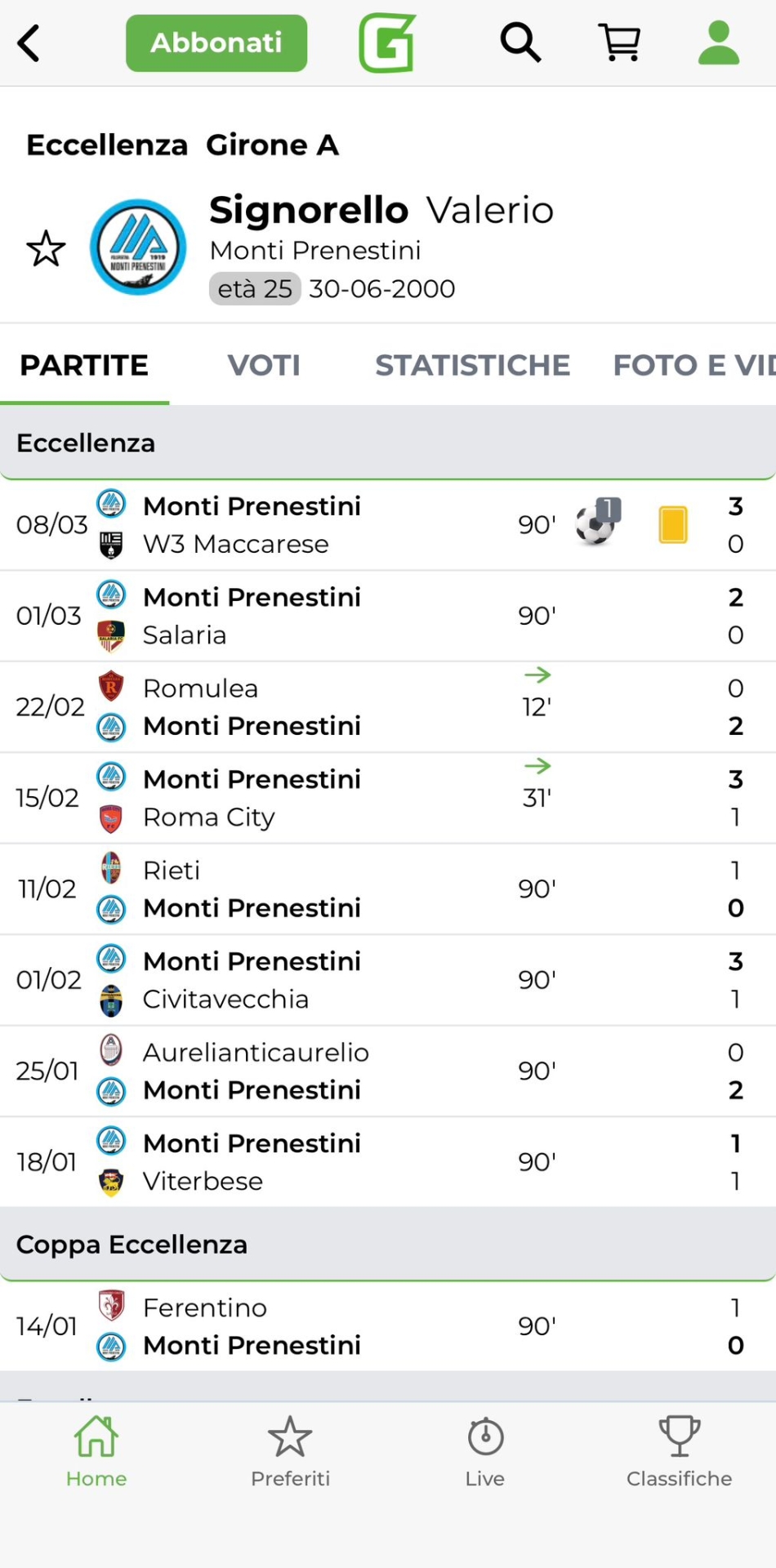The height and width of the screenshot is (1568, 776).
Task: Click the Monti Prenestini team crest
Action: [138, 247]
